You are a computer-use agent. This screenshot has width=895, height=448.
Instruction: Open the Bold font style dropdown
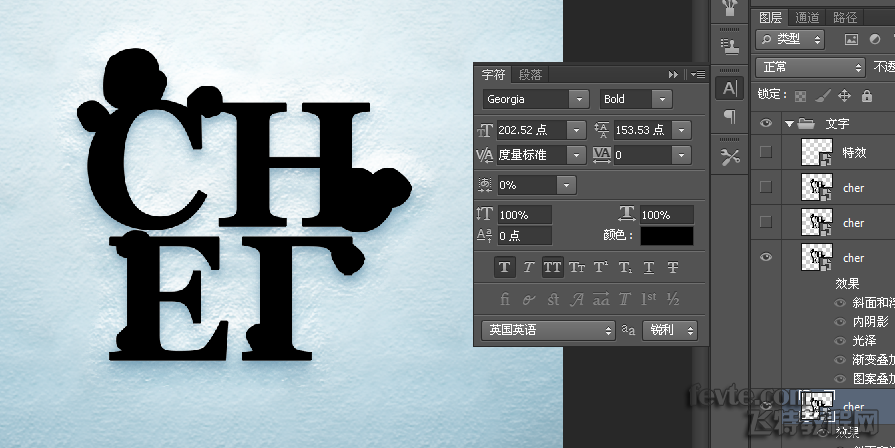click(636, 99)
